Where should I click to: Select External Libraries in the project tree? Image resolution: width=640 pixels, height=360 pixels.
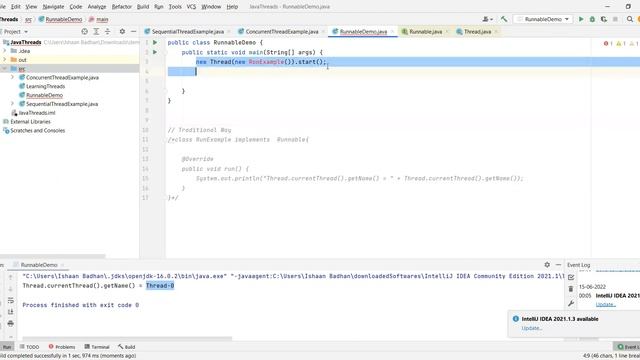tap(30, 122)
